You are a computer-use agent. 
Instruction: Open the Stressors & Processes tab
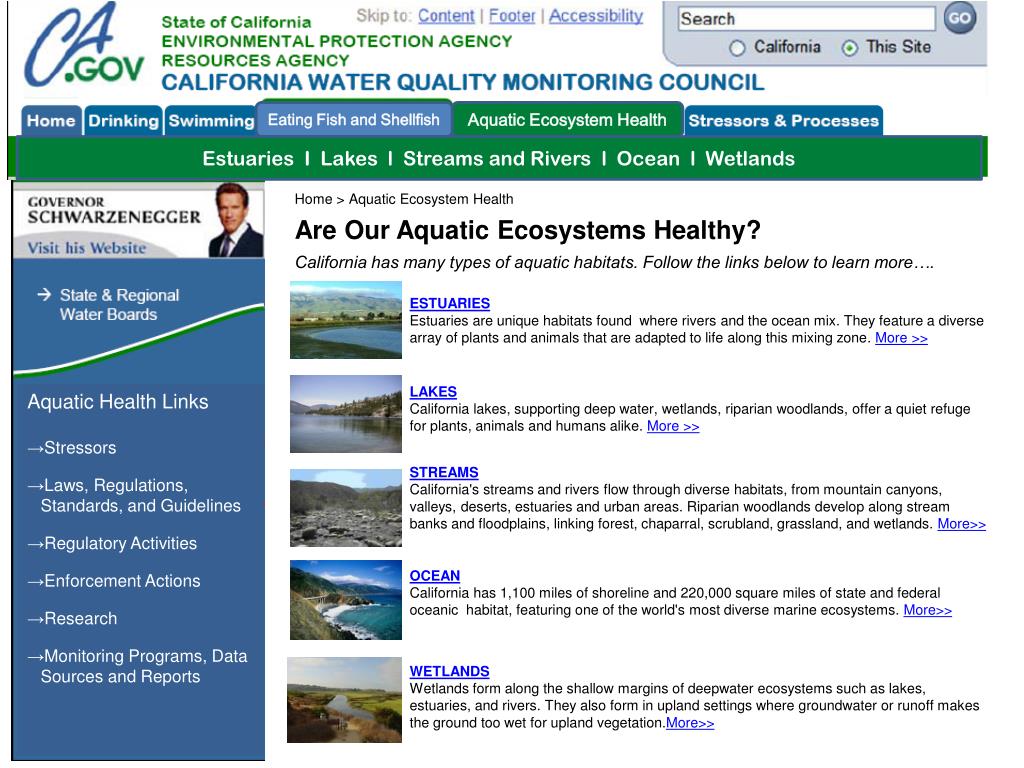click(784, 121)
